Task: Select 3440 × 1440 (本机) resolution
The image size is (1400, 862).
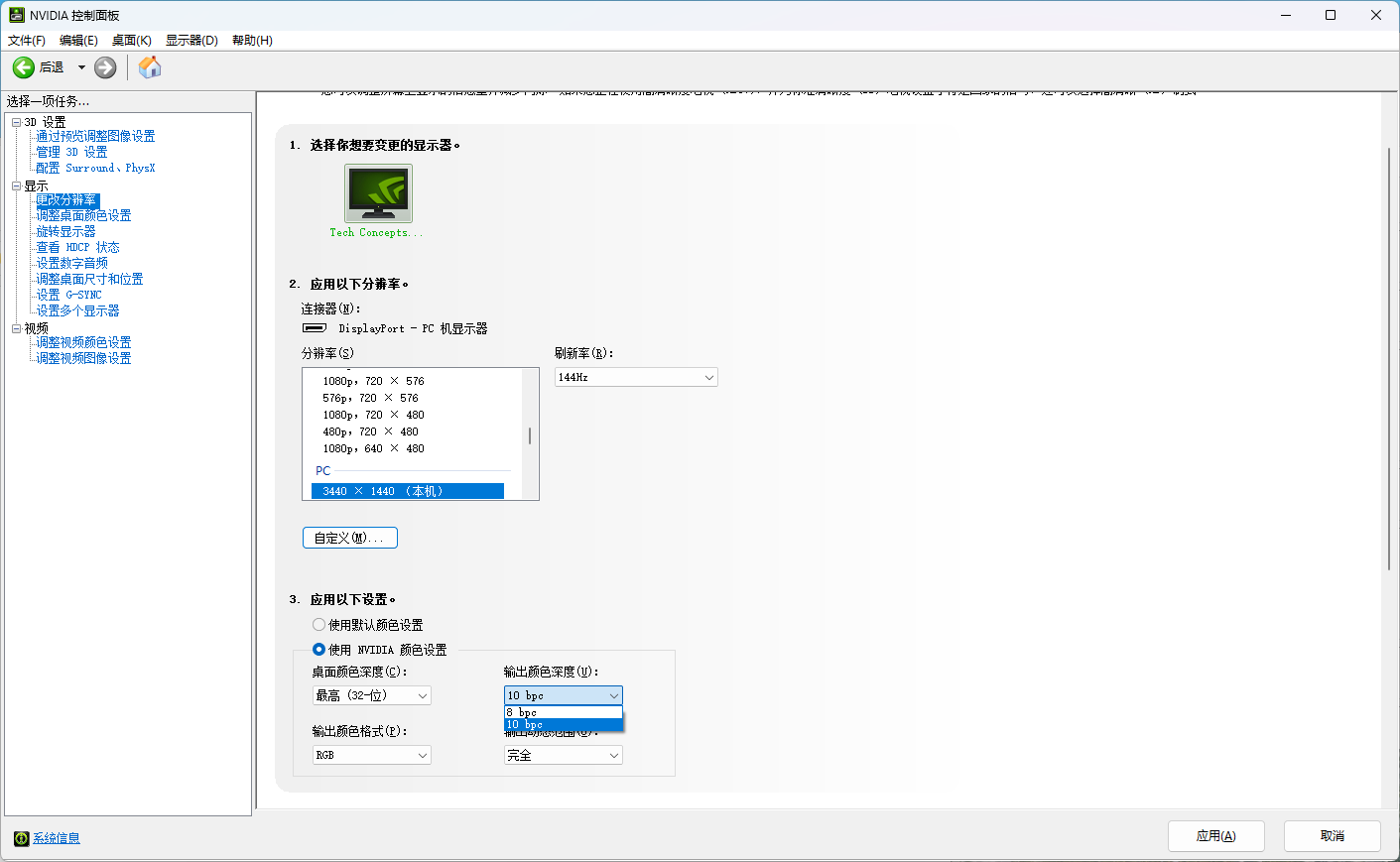Action: pos(408,491)
